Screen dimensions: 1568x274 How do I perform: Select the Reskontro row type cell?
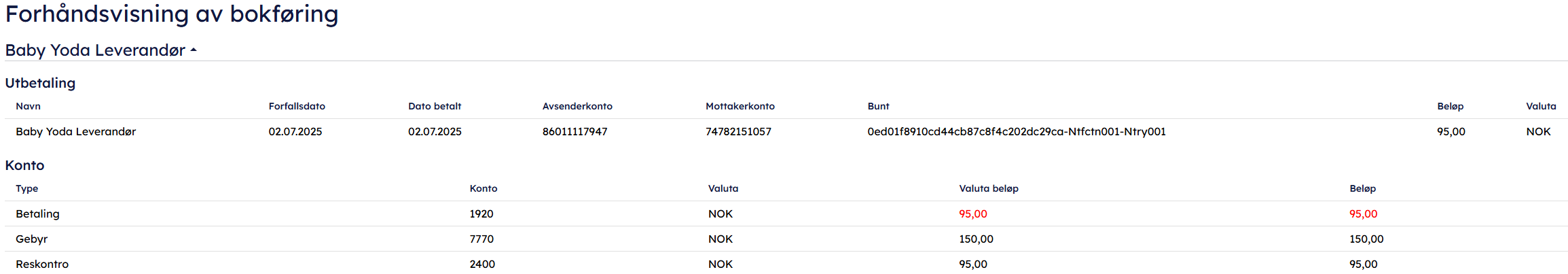coord(42,264)
